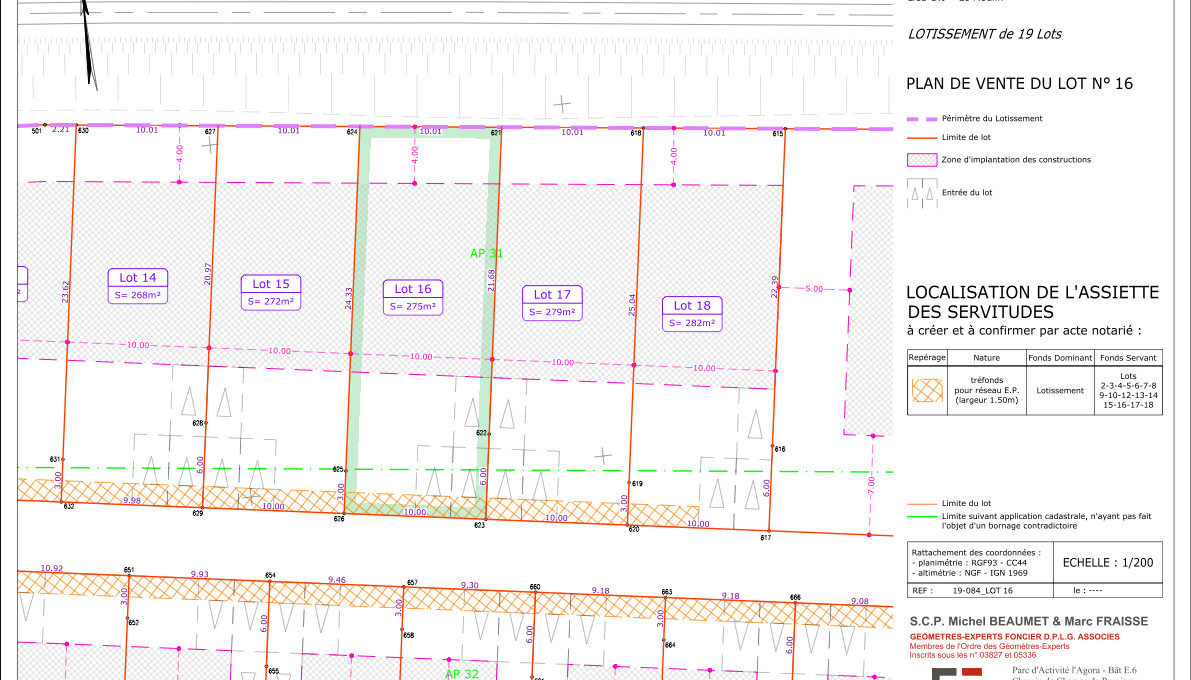
Task: Click the 9.93 dimension near point 651
Action: pyautogui.click(x=199, y=574)
